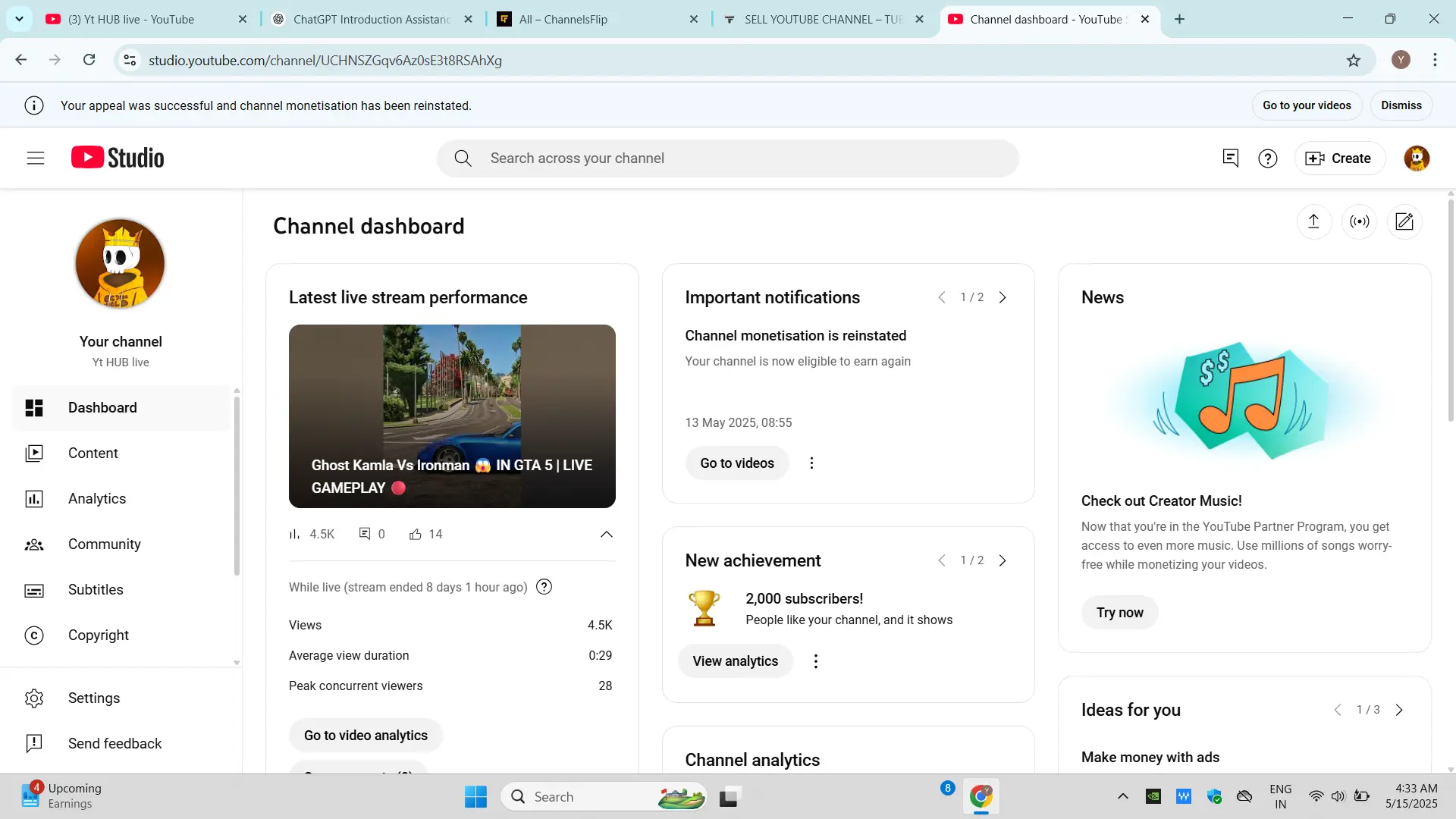Click the account avatar in Studio header
This screenshot has width=1456, height=819.
(x=1417, y=158)
